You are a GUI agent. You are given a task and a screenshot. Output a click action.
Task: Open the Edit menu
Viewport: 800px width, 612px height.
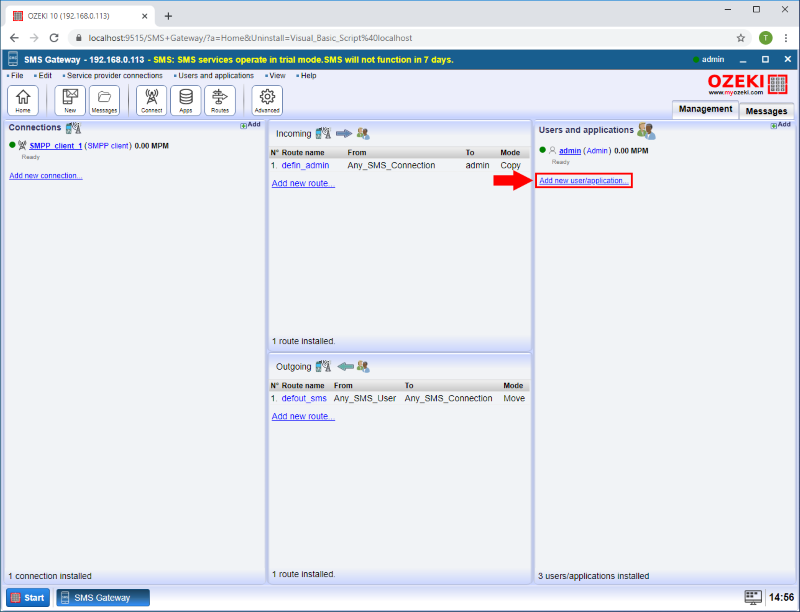pyautogui.click(x=45, y=75)
